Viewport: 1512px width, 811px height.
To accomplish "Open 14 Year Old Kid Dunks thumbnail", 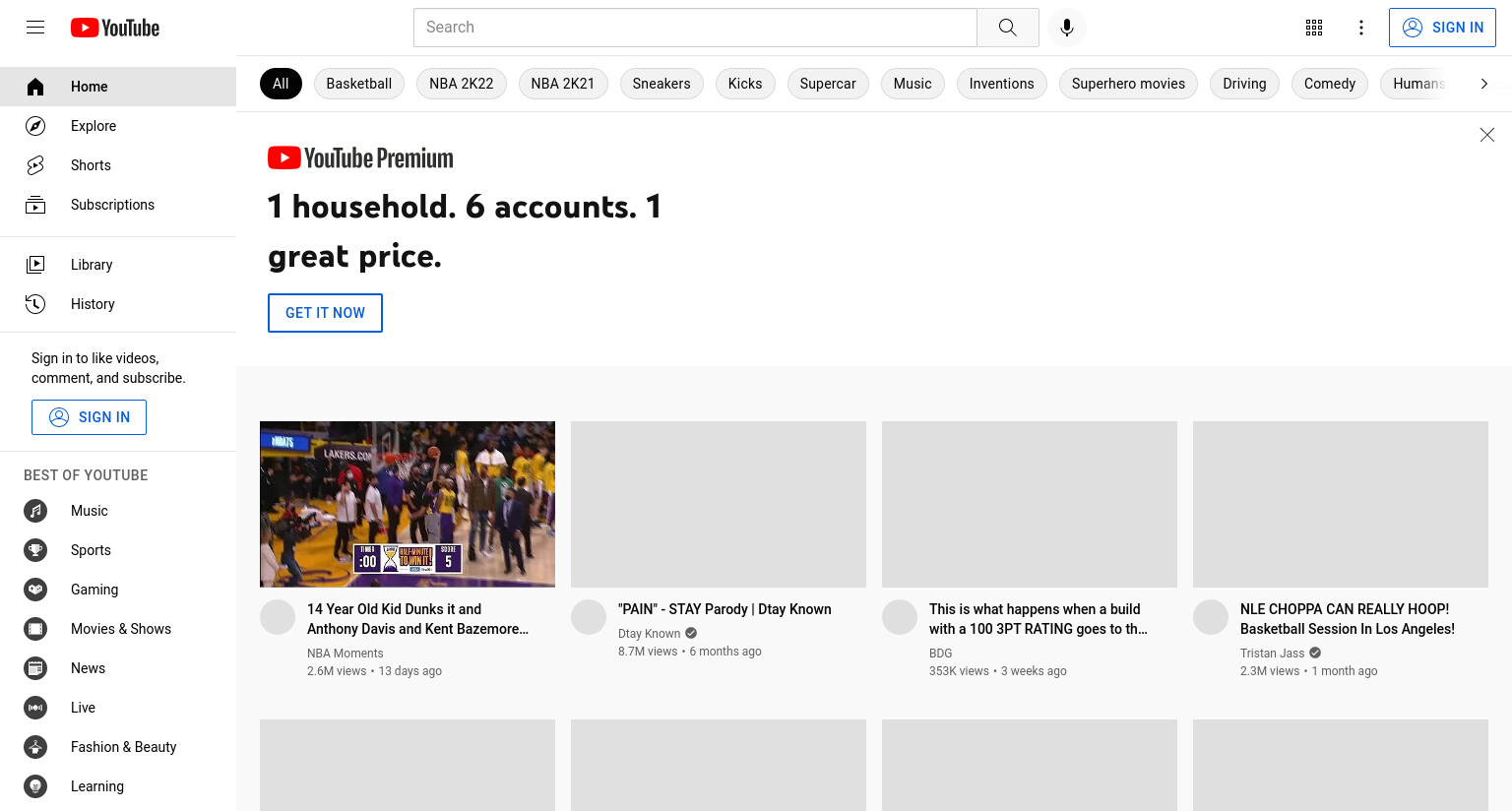I will coord(408,504).
